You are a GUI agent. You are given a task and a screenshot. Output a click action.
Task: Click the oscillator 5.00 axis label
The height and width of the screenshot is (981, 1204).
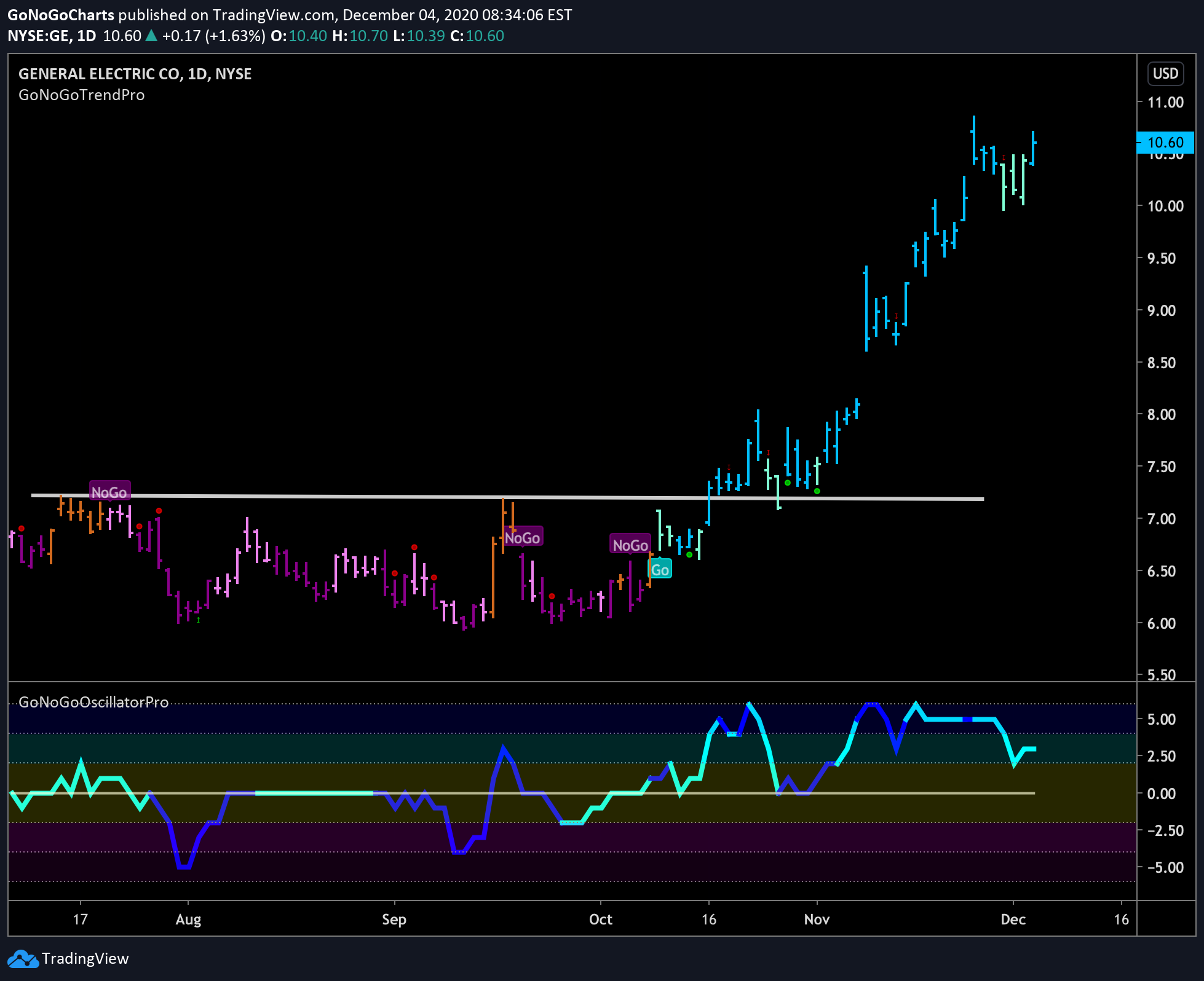pyautogui.click(x=1162, y=719)
